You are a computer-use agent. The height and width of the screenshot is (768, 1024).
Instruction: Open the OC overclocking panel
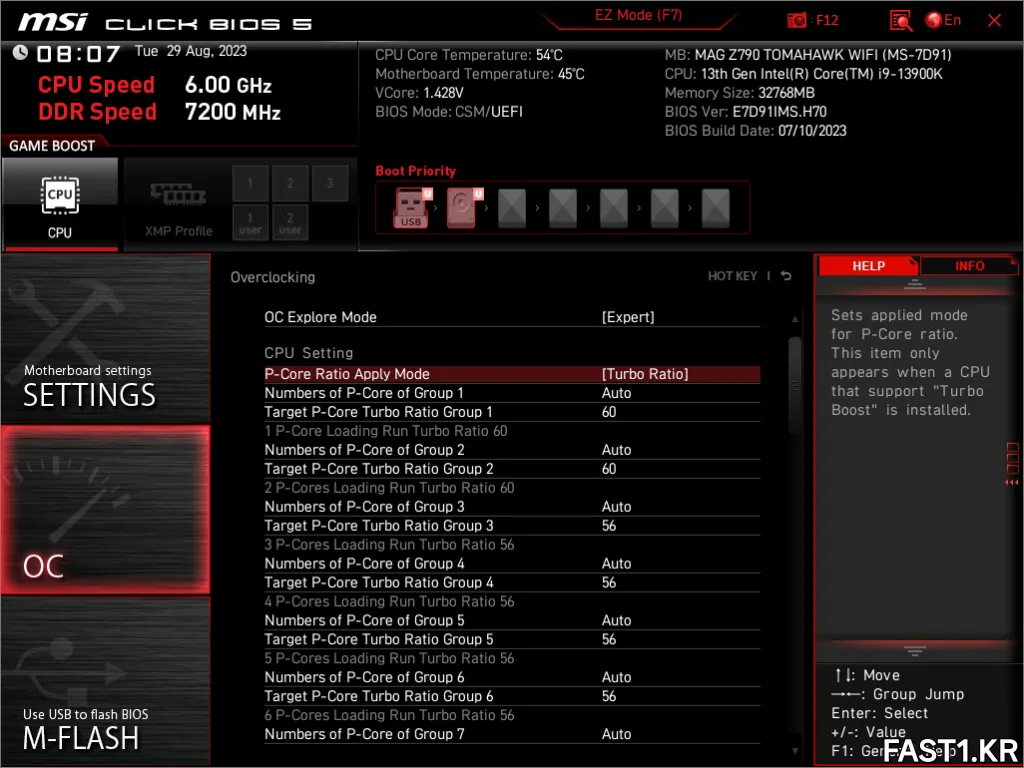pos(106,510)
